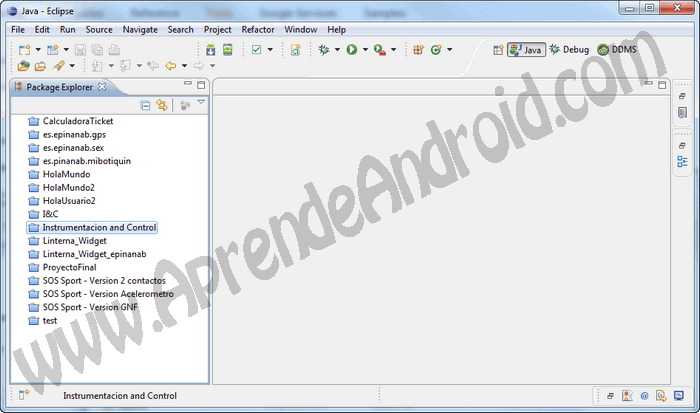Switch to the Debug perspective
The width and height of the screenshot is (700, 413).
click(x=569, y=50)
